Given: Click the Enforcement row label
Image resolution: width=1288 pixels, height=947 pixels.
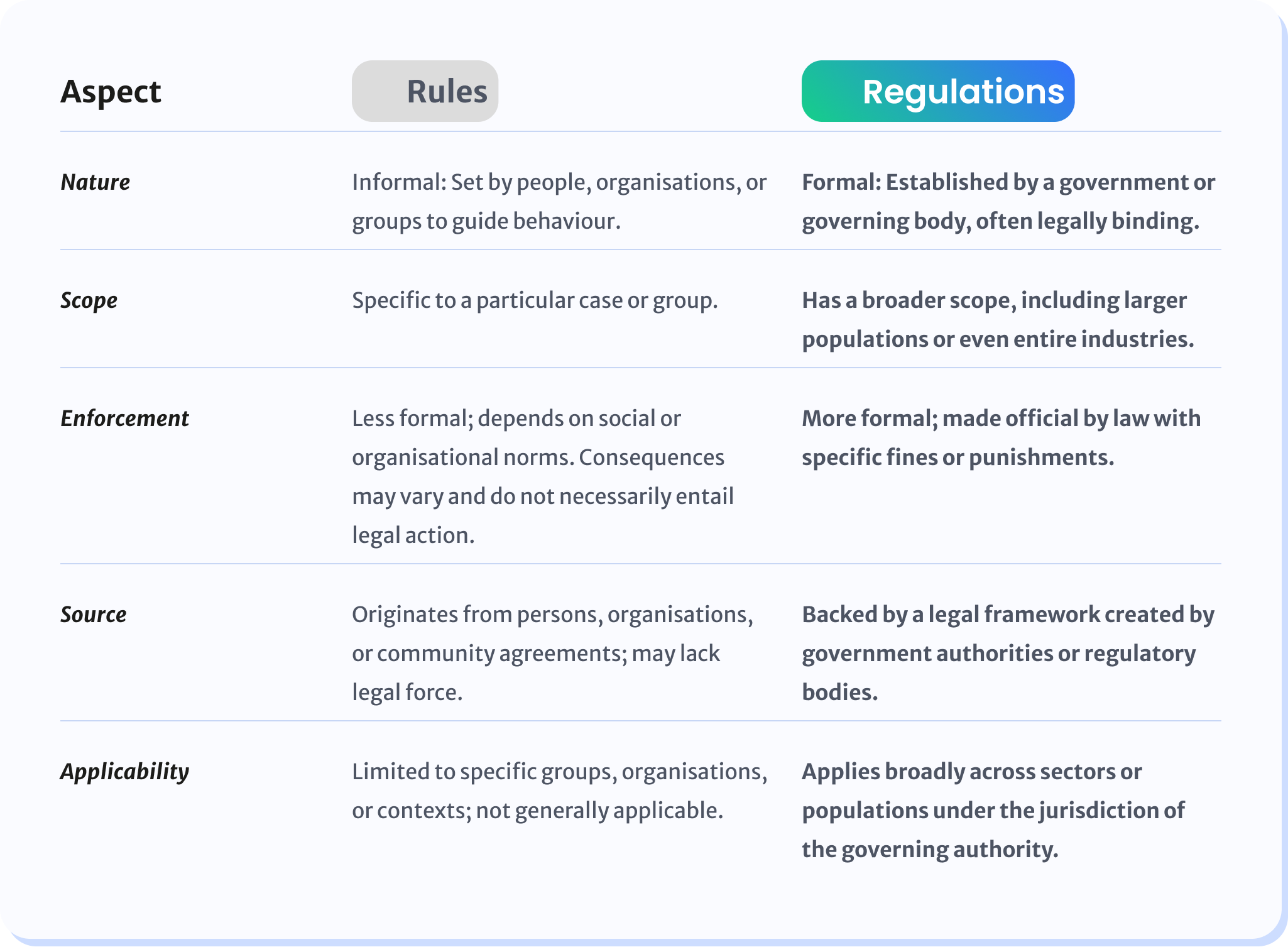Looking at the screenshot, I should click(124, 419).
